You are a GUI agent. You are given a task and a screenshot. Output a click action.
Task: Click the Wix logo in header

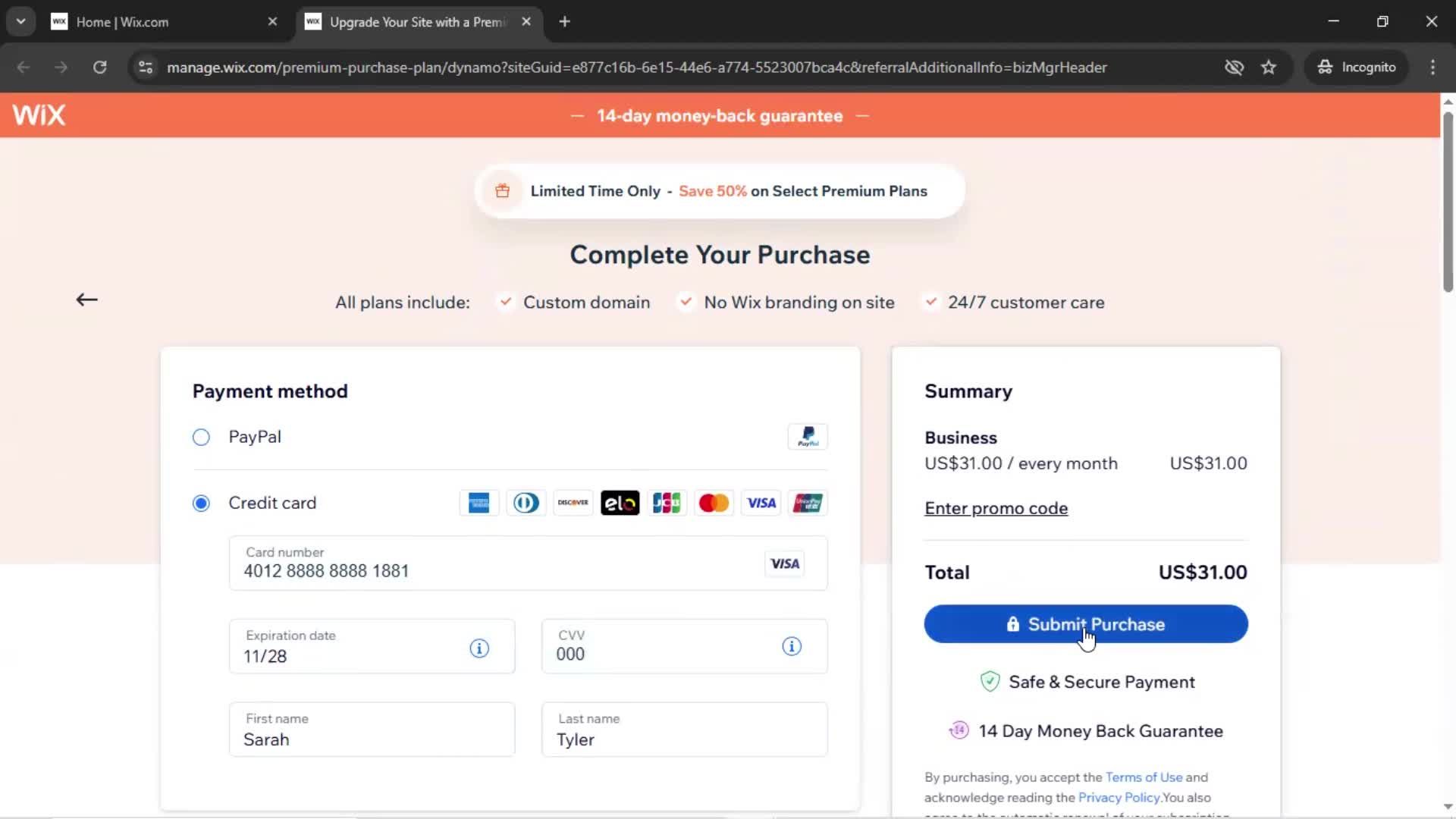click(x=39, y=115)
